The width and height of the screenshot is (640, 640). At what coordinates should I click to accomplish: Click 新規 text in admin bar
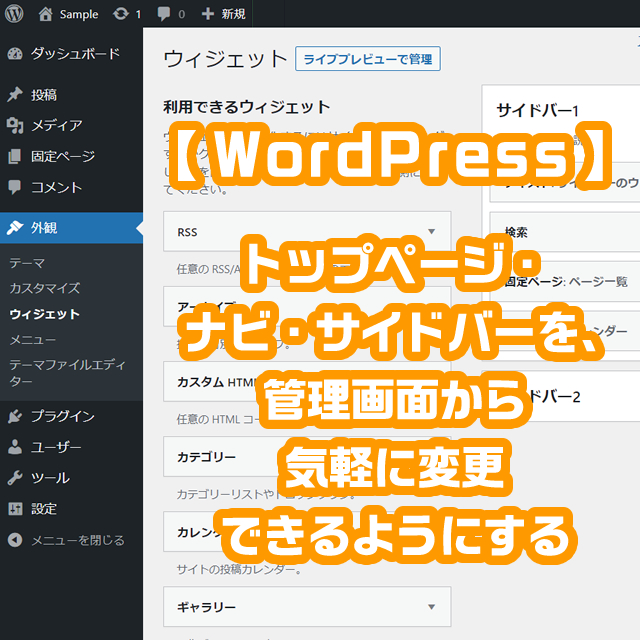[233, 14]
